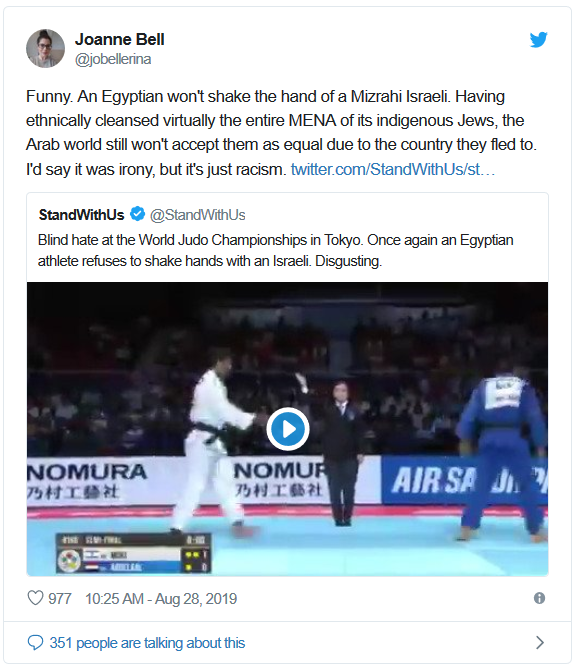Screen dimensions: 577x672
Task: Click the video scoreboard overlay
Action: [133, 553]
